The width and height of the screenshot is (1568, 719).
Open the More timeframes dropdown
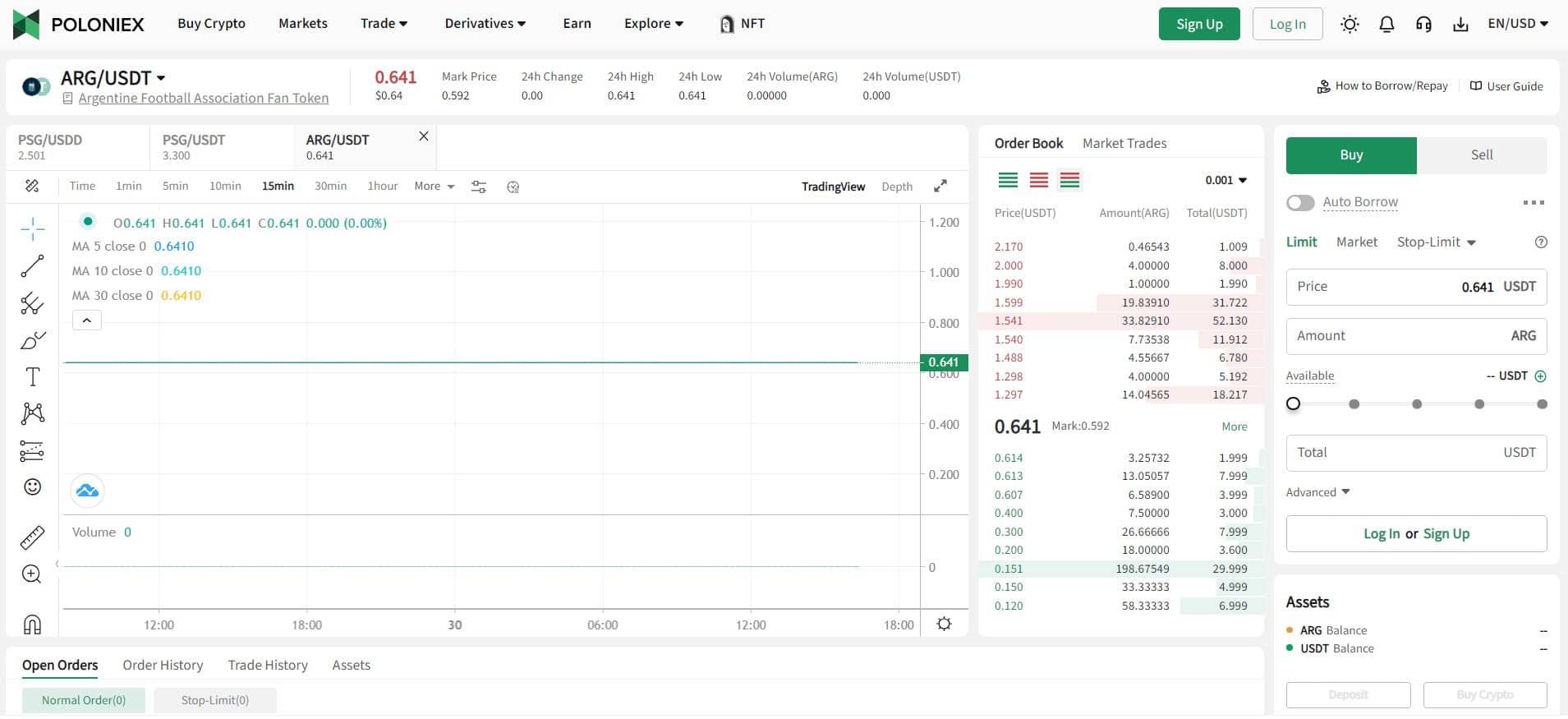pos(435,187)
